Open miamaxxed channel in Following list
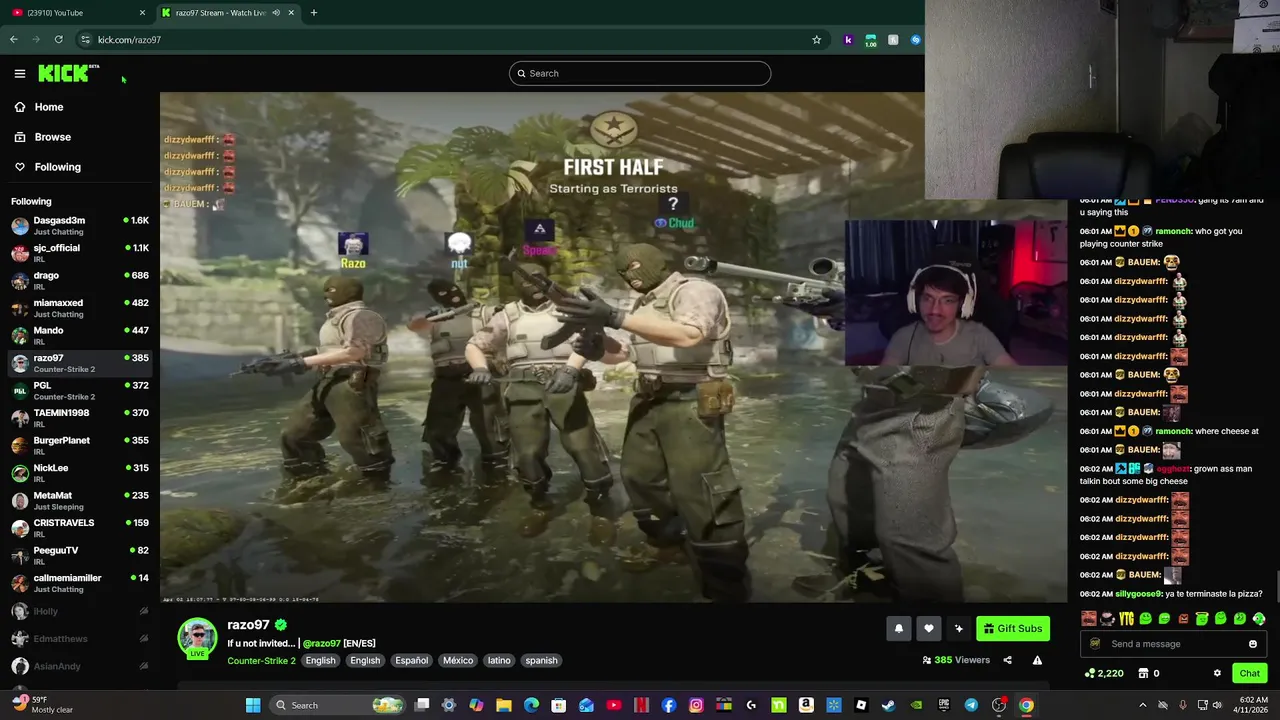 point(80,308)
